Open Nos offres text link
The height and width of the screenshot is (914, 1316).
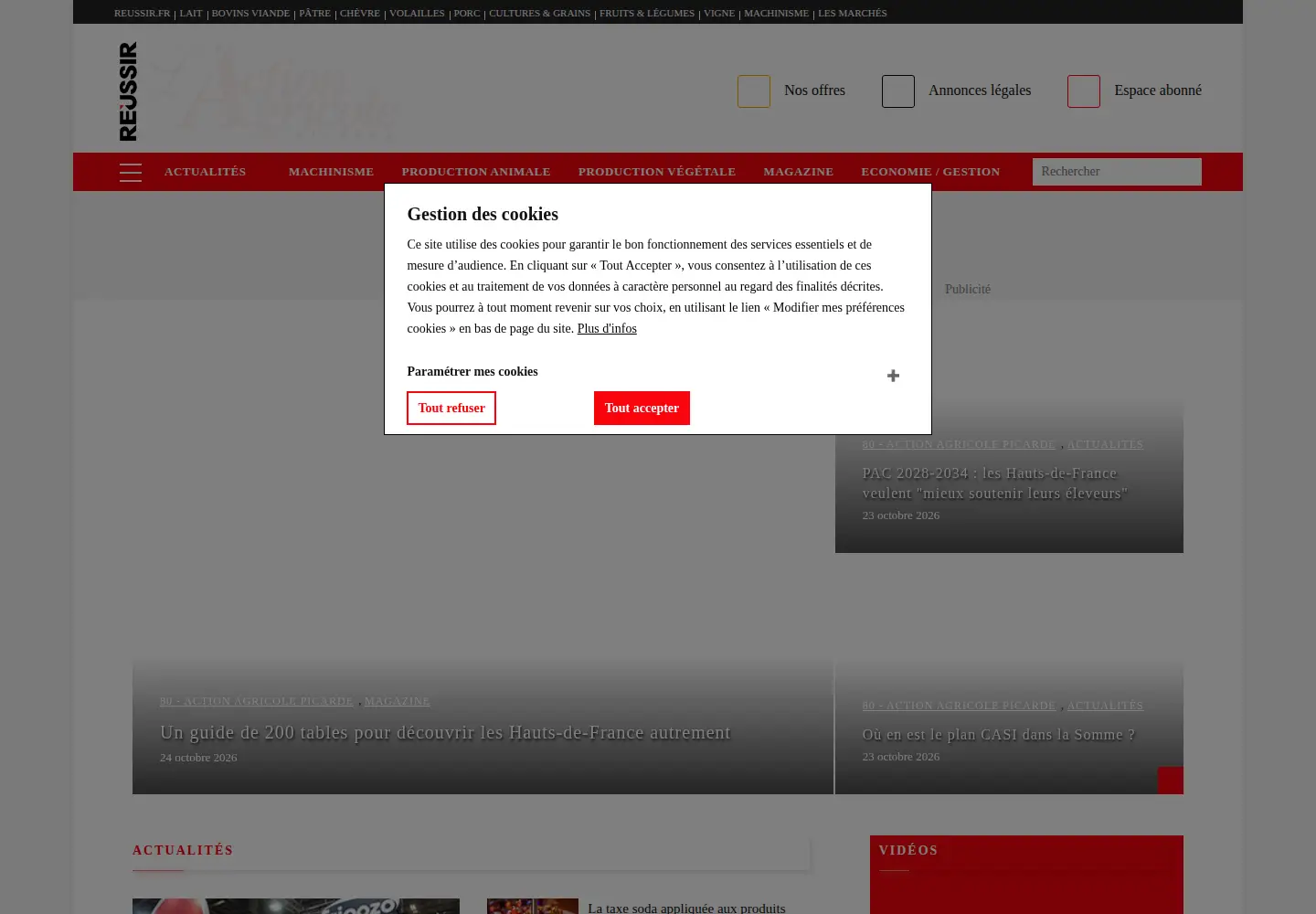coord(814,90)
